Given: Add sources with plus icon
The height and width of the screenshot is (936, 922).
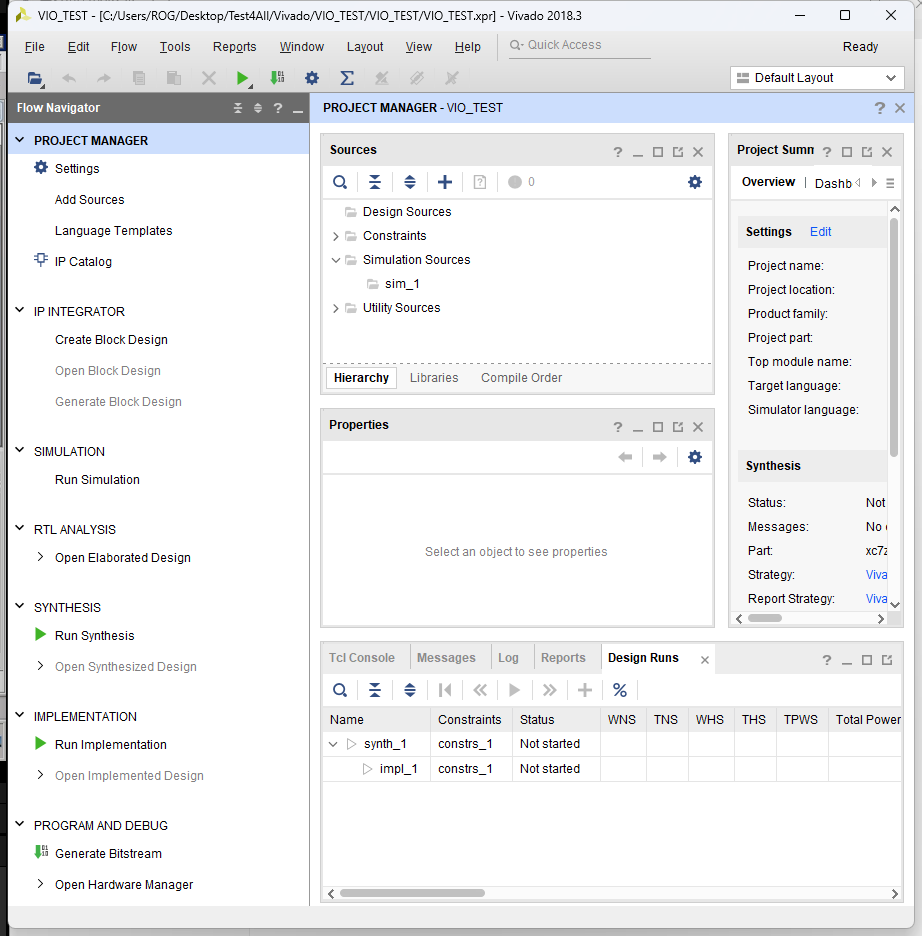Looking at the screenshot, I should coord(445,182).
